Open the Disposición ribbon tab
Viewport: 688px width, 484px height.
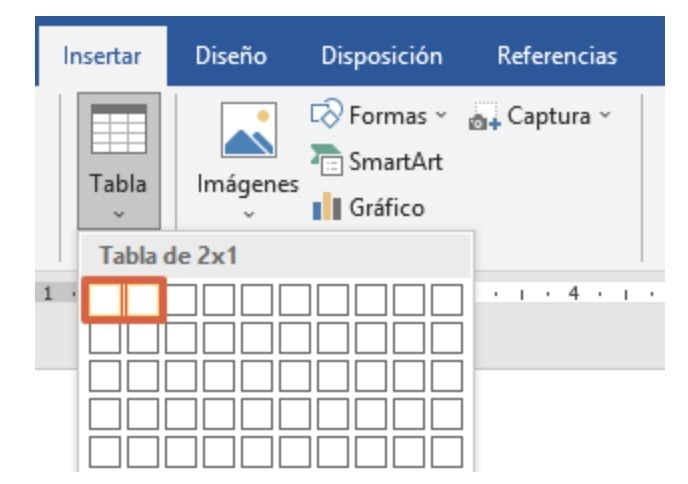(x=381, y=57)
